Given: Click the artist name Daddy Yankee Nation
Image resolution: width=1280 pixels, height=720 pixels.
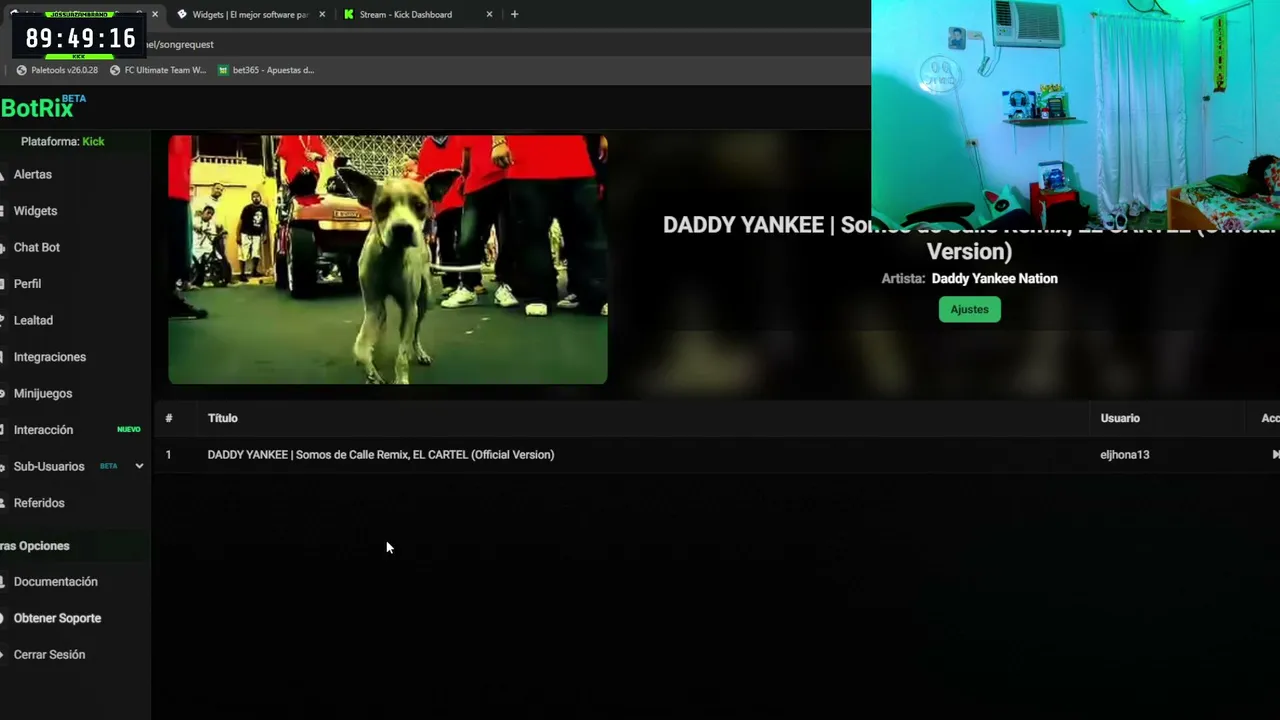Looking at the screenshot, I should (x=994, y=279).
